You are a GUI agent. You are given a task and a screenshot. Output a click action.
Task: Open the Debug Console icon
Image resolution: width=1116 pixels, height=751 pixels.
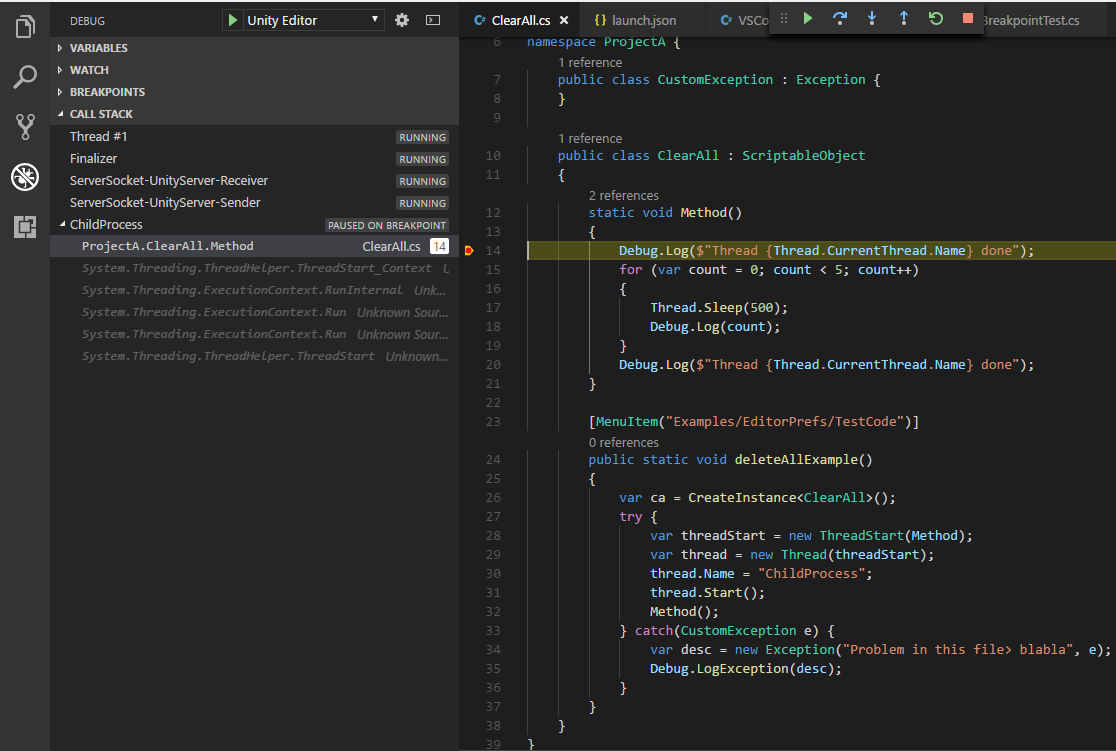[x=432, y=20]
